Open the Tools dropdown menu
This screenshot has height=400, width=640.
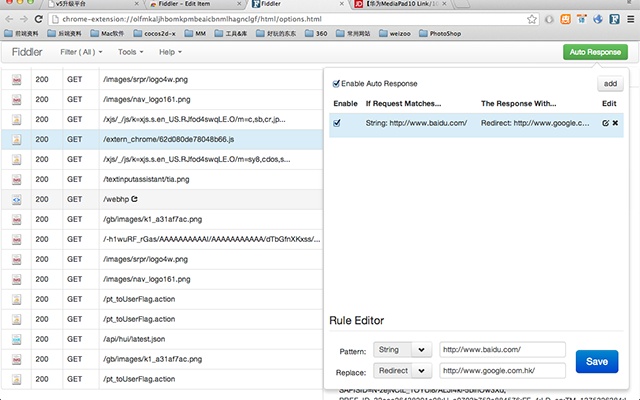(x=131, y=52)
